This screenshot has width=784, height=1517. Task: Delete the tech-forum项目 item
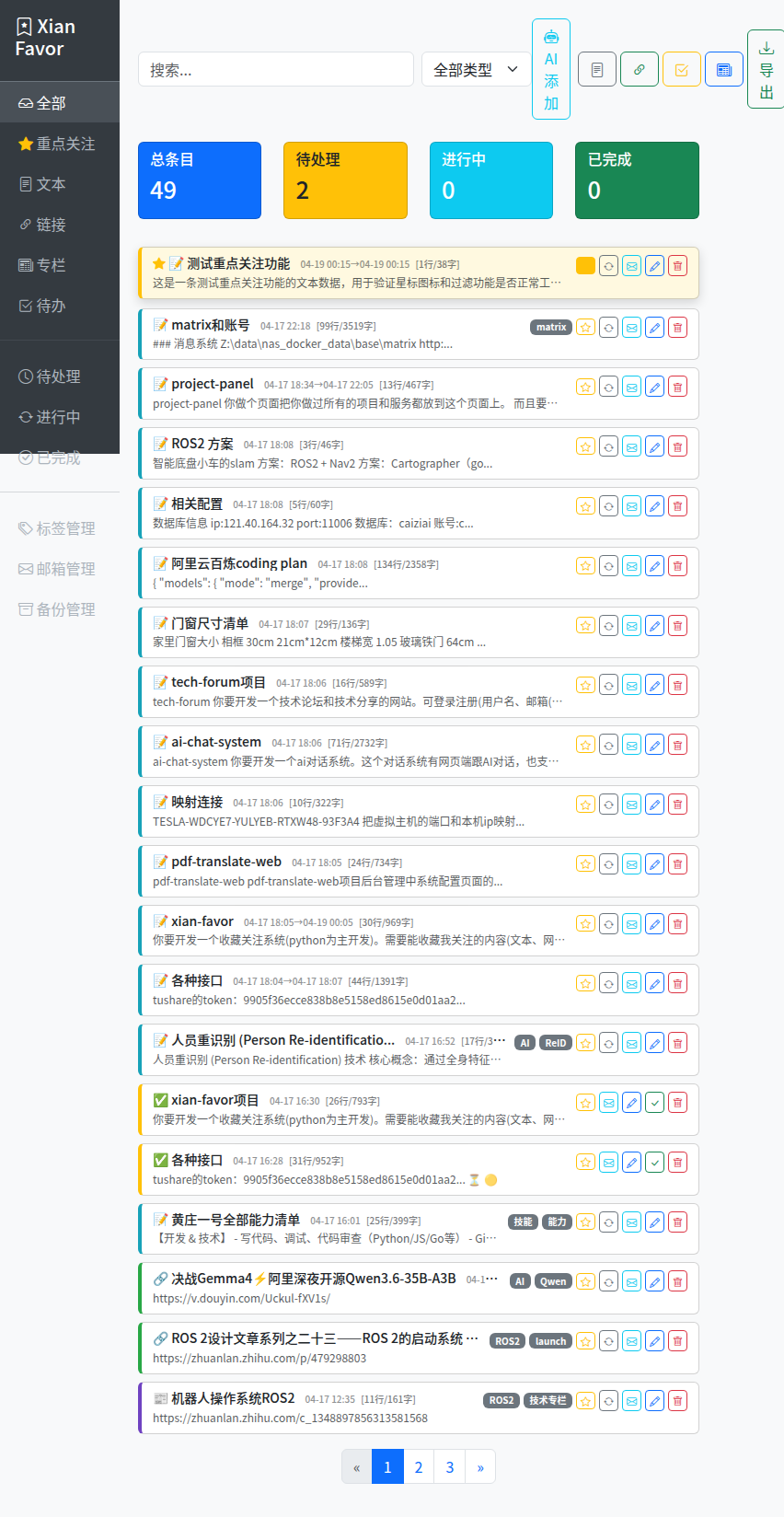(x=677, y=685)
